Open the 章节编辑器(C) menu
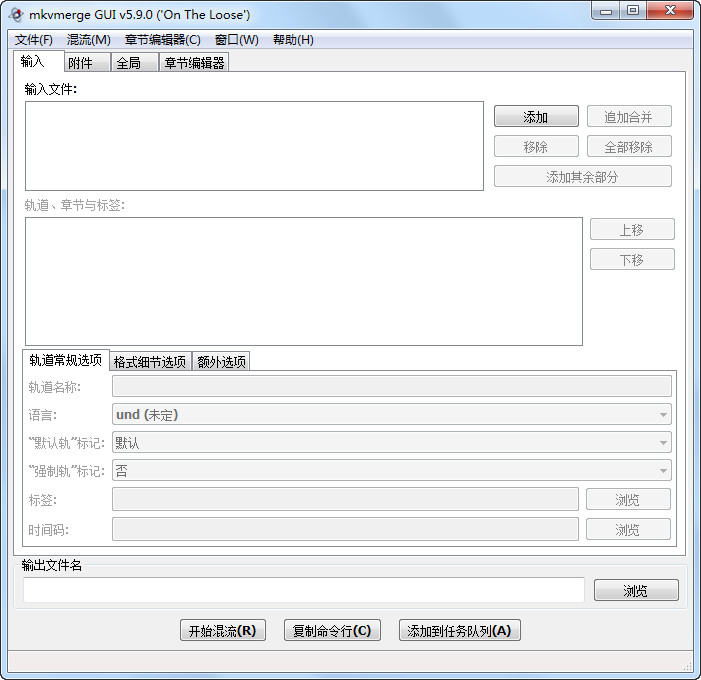The image size is (701, 680). (163, 40)
